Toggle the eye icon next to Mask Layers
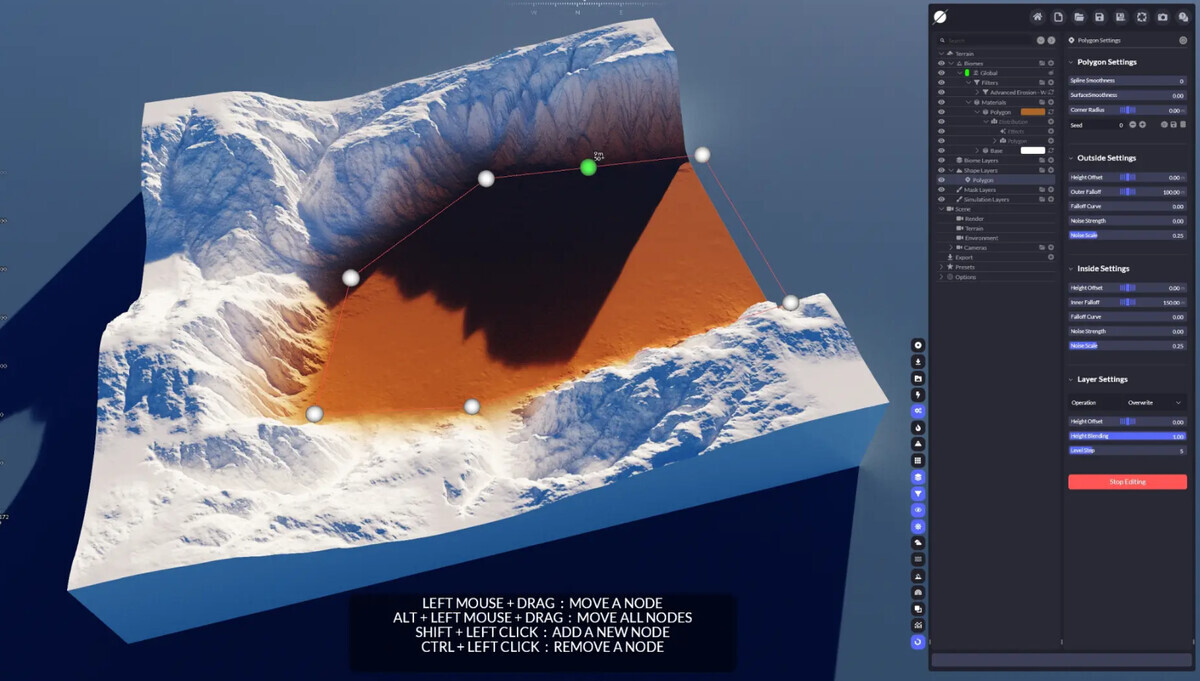Screen dimensions: 1200x681 tap(941, 190)
